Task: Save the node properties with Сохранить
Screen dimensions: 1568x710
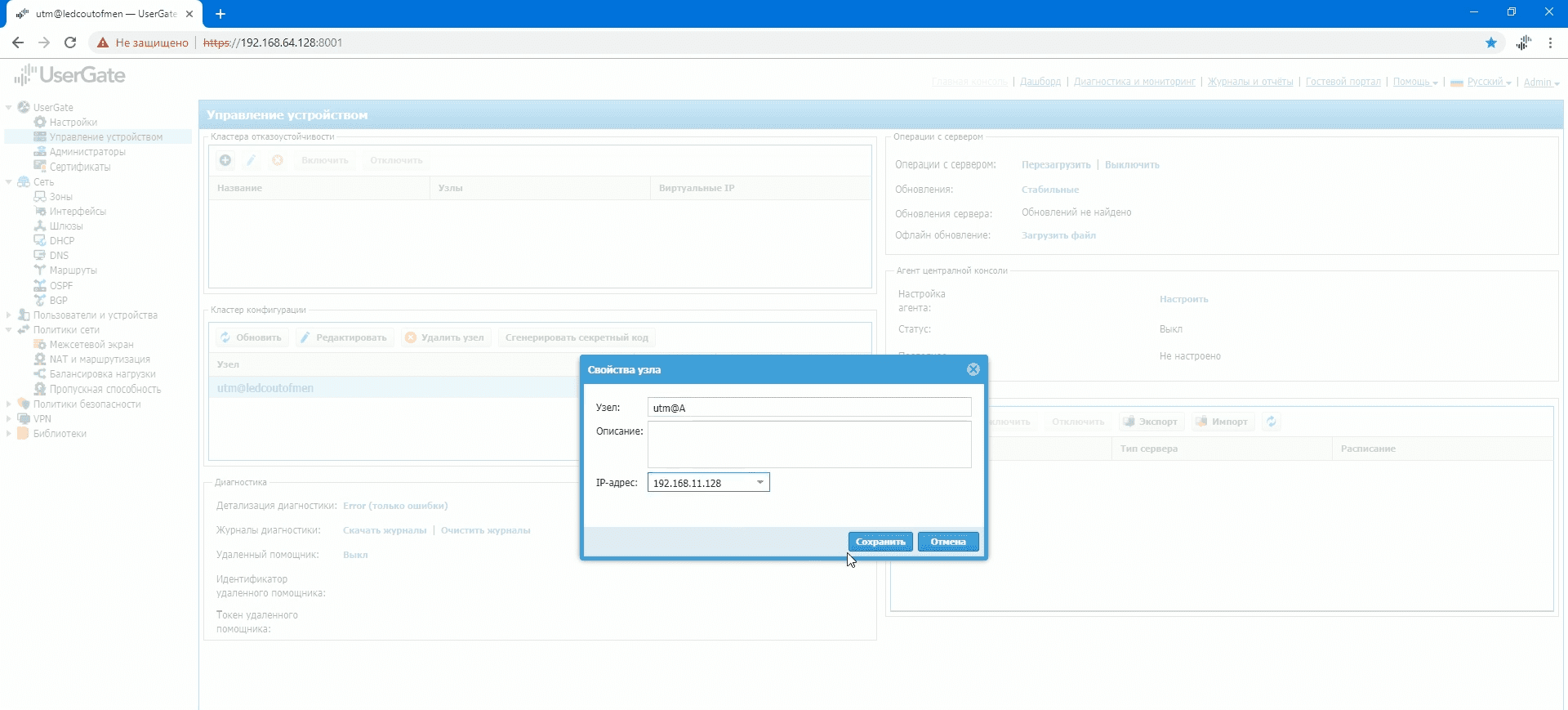Action: pos(880,542)
